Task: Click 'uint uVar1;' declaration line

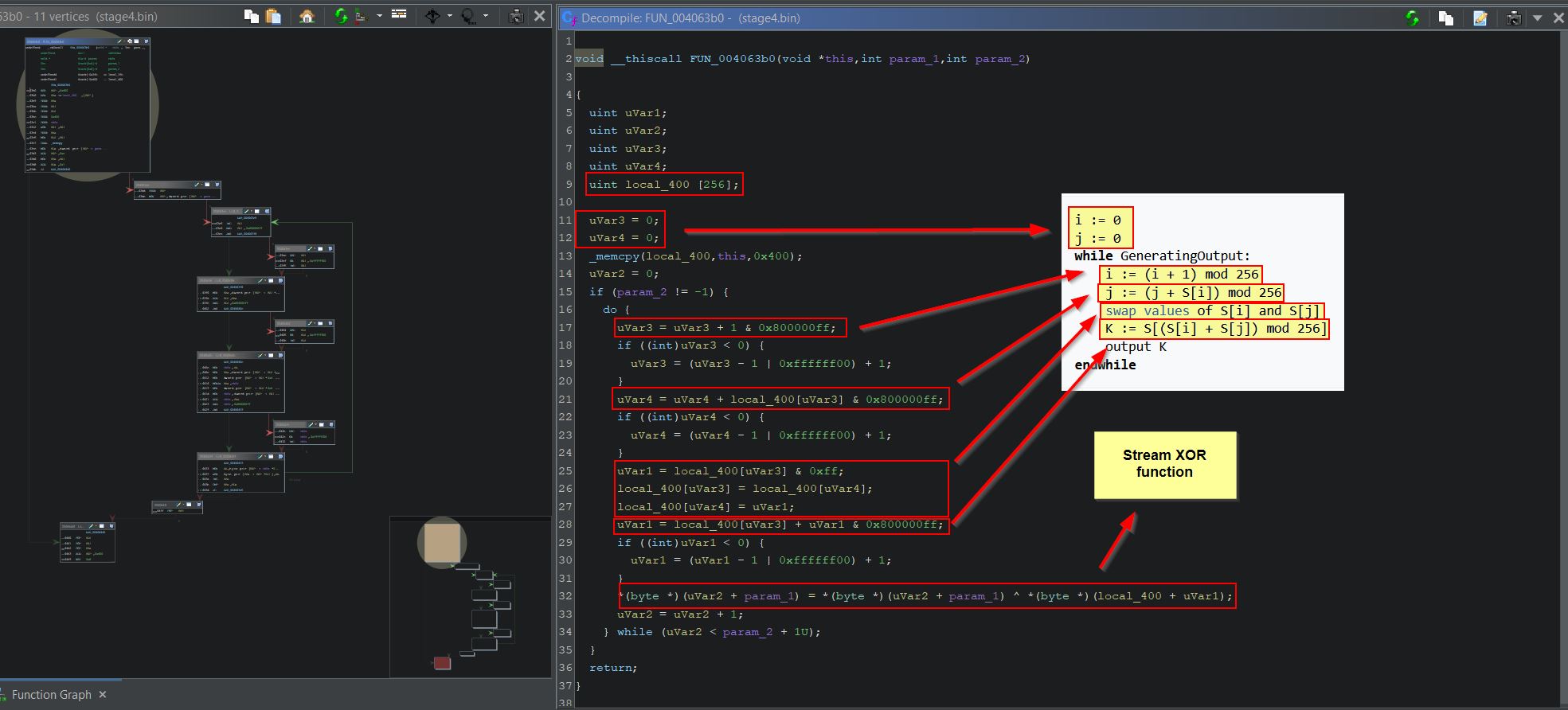Action: point(628,113)
